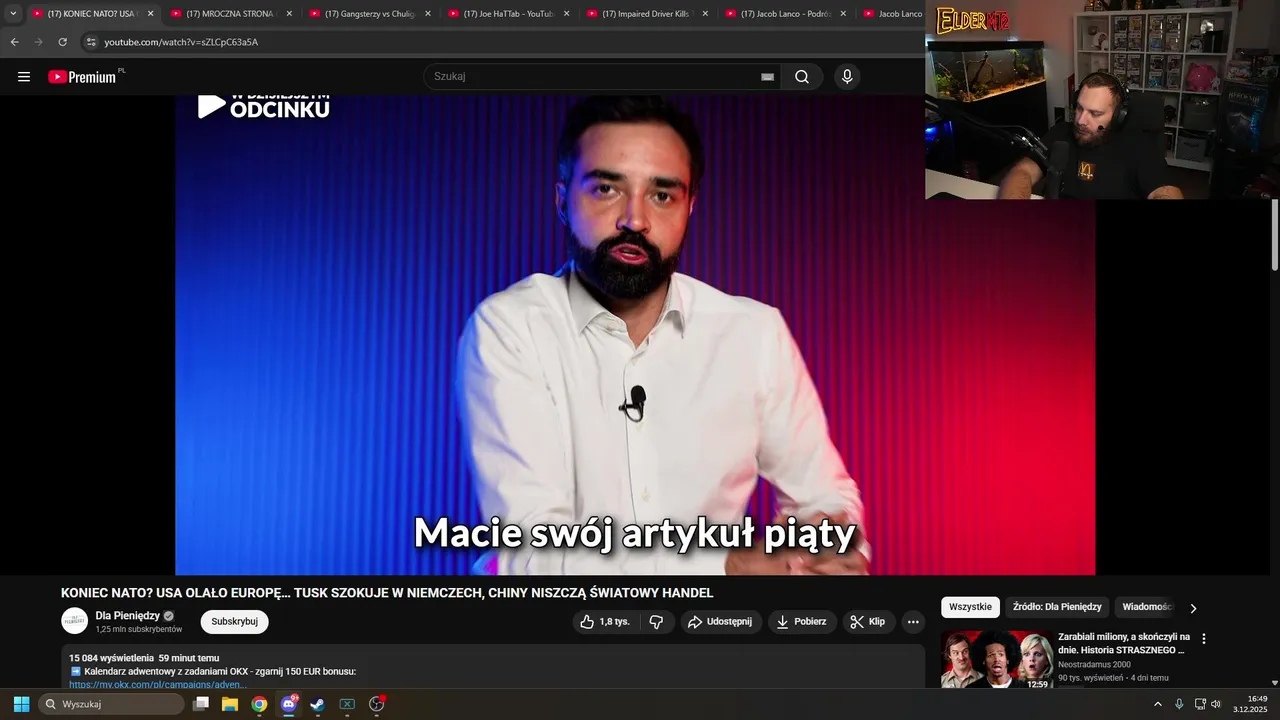
Task: Open the Dla Pieniędzy channel name link
Action: tap(127, 616)
